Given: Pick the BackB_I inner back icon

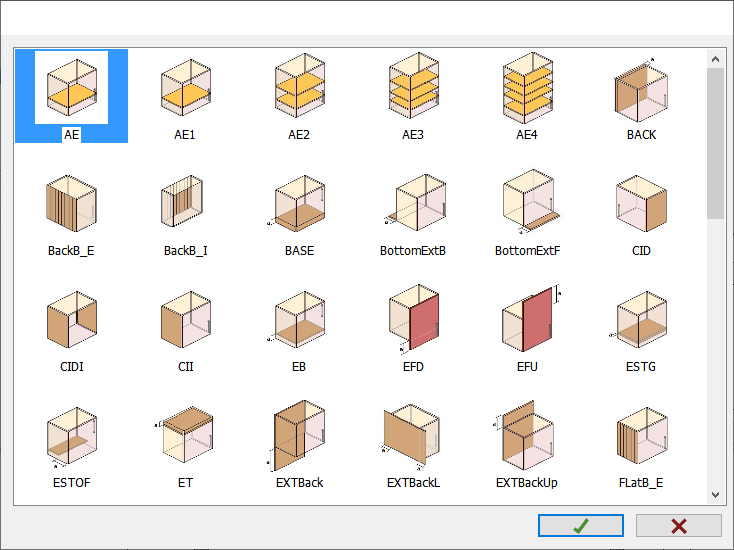Looking at the screenshot, I should (182, 201).
